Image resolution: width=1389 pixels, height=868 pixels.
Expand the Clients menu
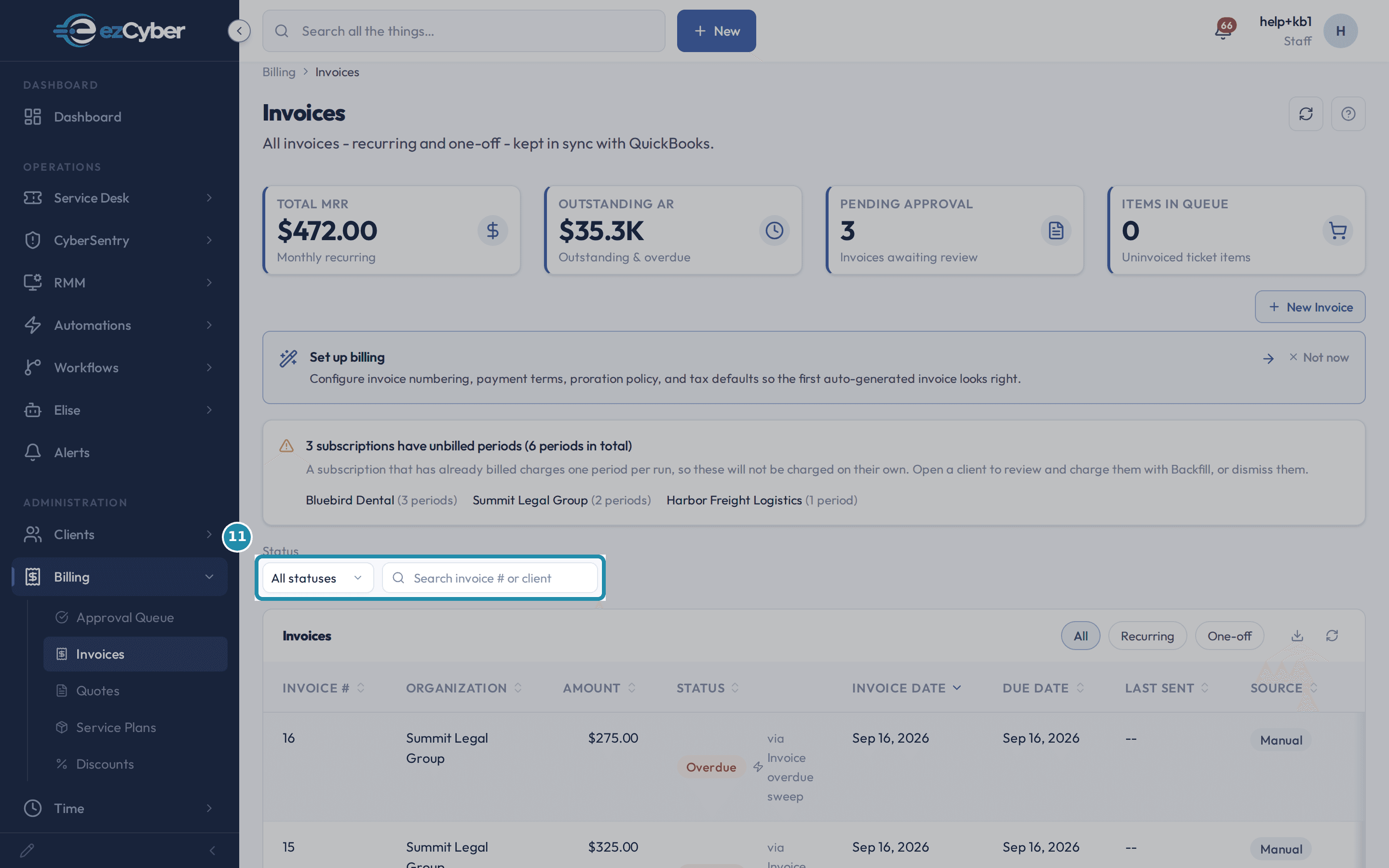(x=120, y=534)
